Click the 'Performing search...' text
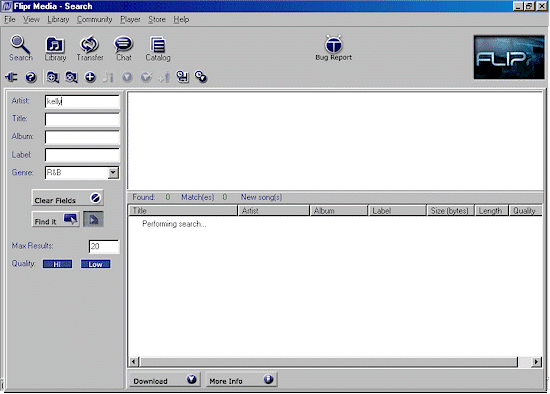The image size is (550, 394). [x=174, y=224]
